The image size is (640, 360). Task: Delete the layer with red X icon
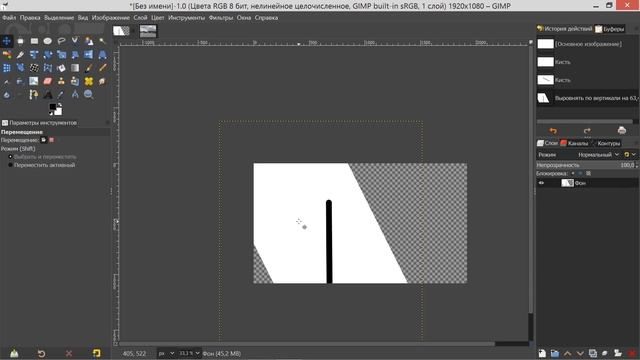[x=632, y=353]
